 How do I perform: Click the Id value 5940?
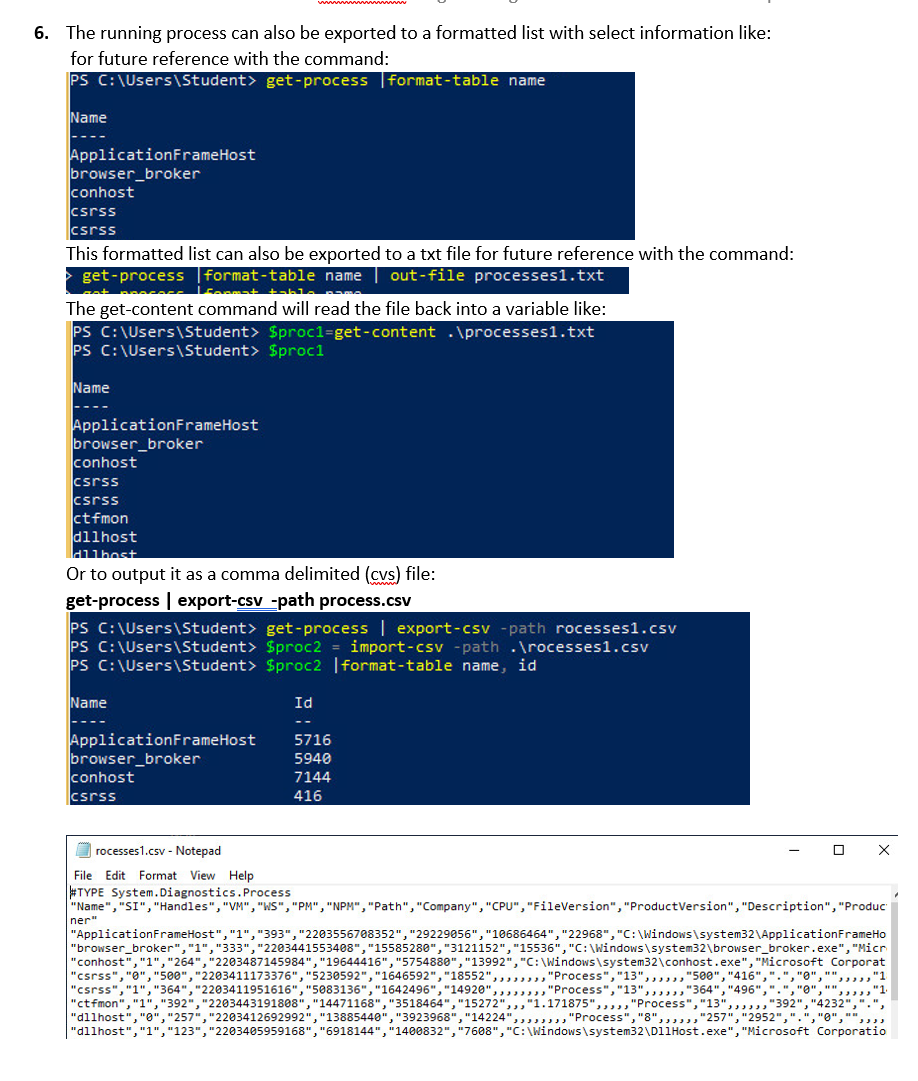point(312,758)
